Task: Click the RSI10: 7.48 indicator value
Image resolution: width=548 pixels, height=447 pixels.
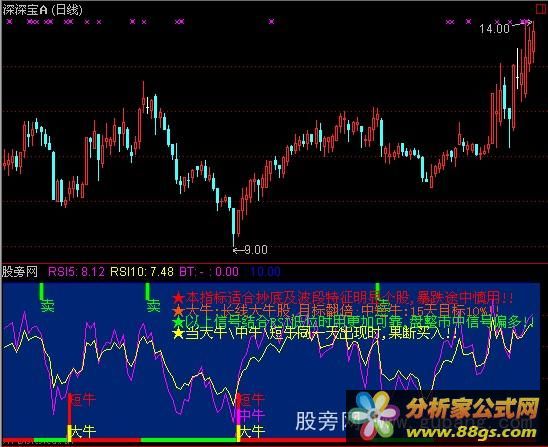Action: pos(142,272)
